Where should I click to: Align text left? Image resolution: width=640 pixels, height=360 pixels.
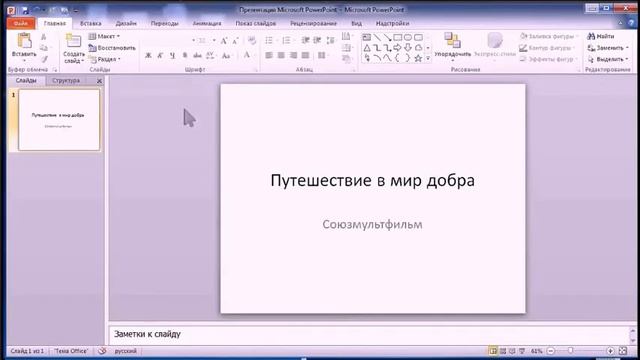(269, 55)
